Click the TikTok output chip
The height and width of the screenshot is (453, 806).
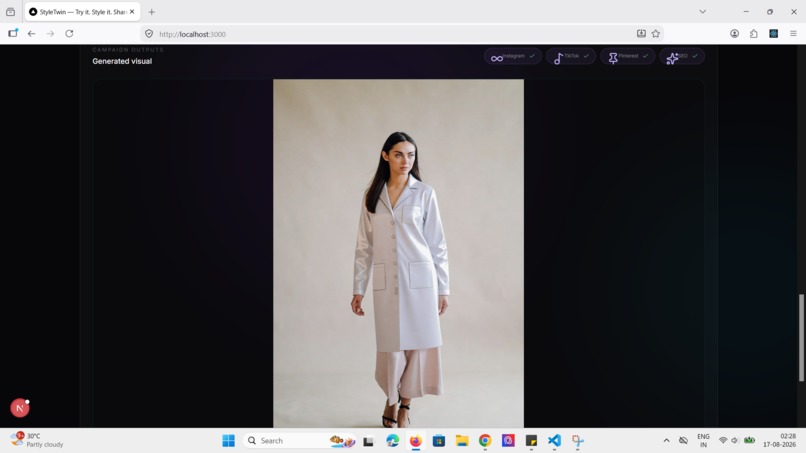click(x=571, y=57)
